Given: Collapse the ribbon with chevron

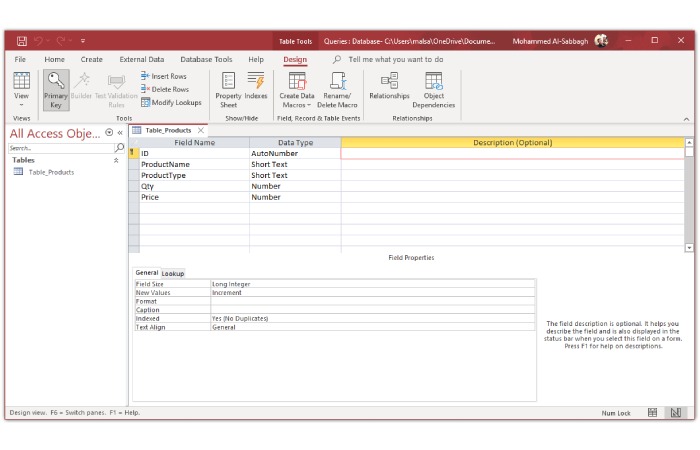Looking at the screenshot, I should [686, 119].
